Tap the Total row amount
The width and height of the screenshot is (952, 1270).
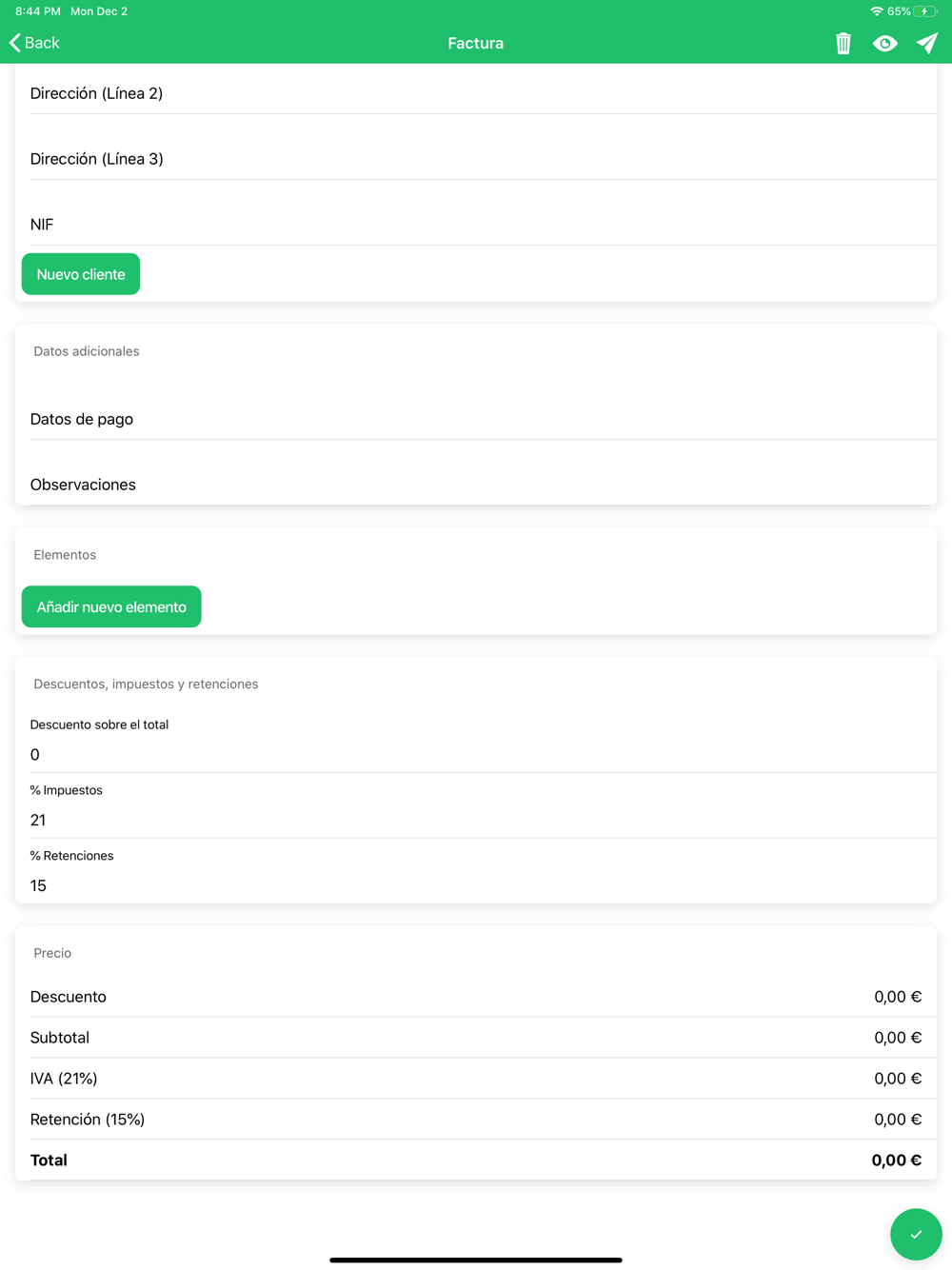tap(897, 1160)
